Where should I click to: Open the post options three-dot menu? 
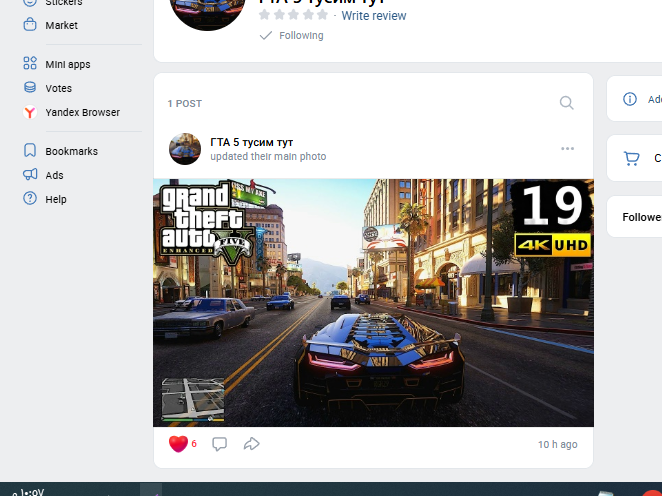pos(567,149)
